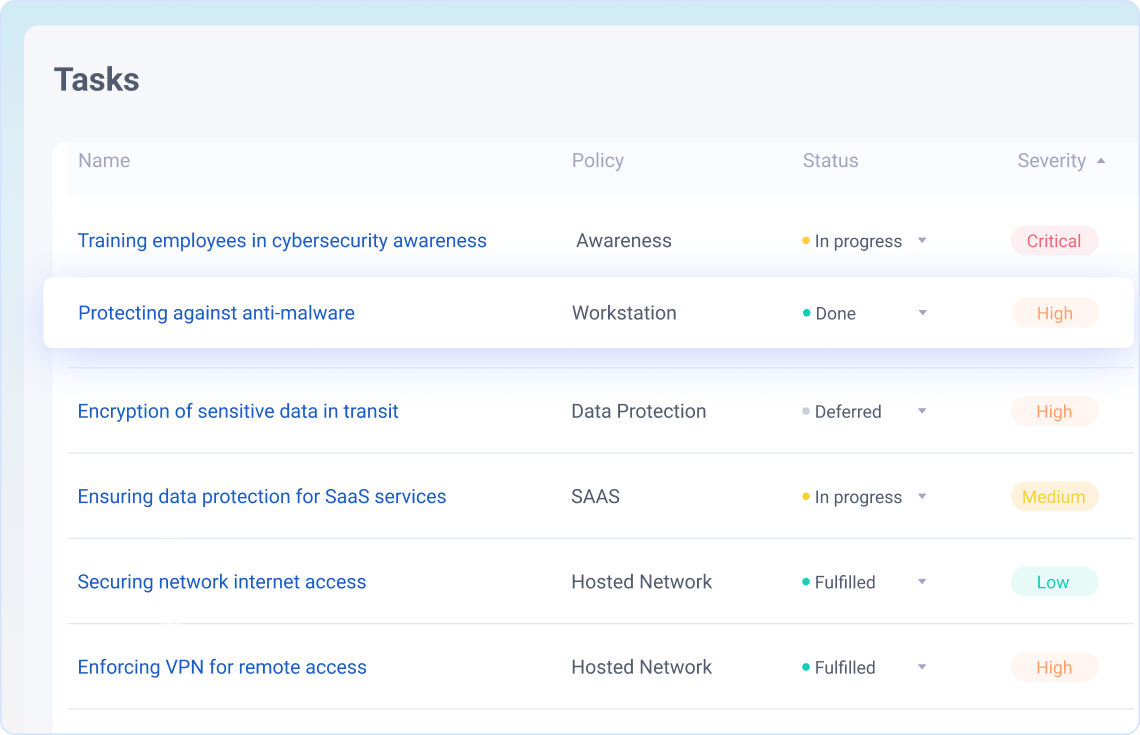1140x735 pixels.
Task: Click the Status column header
Action: [830, 161]
